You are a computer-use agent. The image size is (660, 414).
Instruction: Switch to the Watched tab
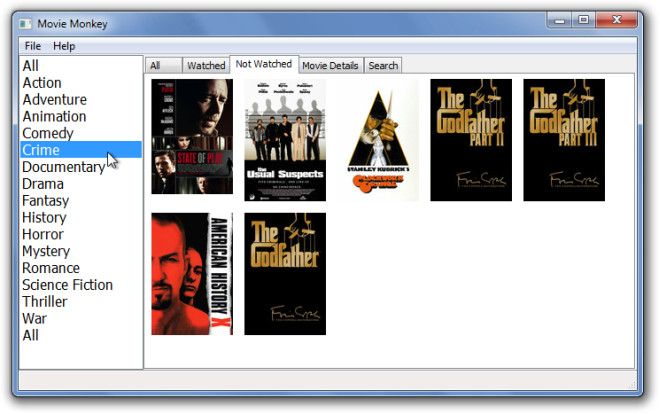(206, 66)
